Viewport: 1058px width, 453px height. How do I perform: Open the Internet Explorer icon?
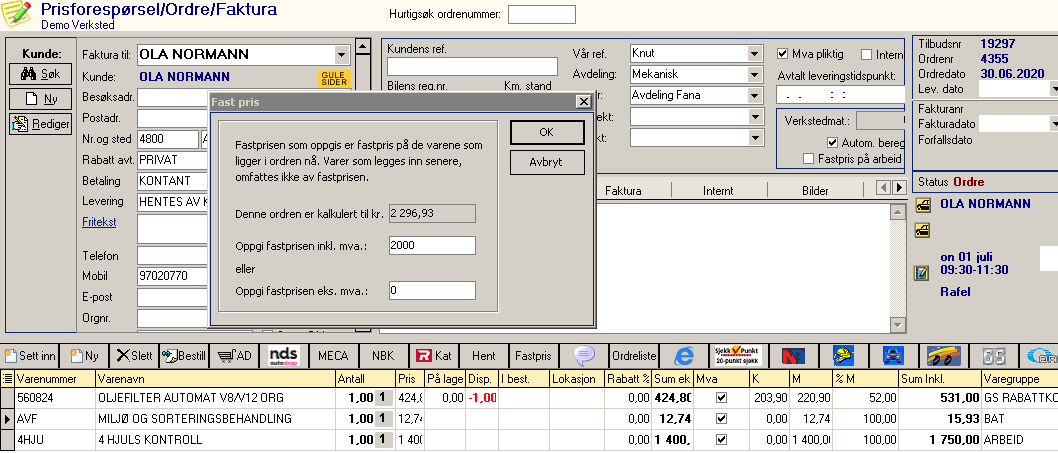[x=684, y=356]
